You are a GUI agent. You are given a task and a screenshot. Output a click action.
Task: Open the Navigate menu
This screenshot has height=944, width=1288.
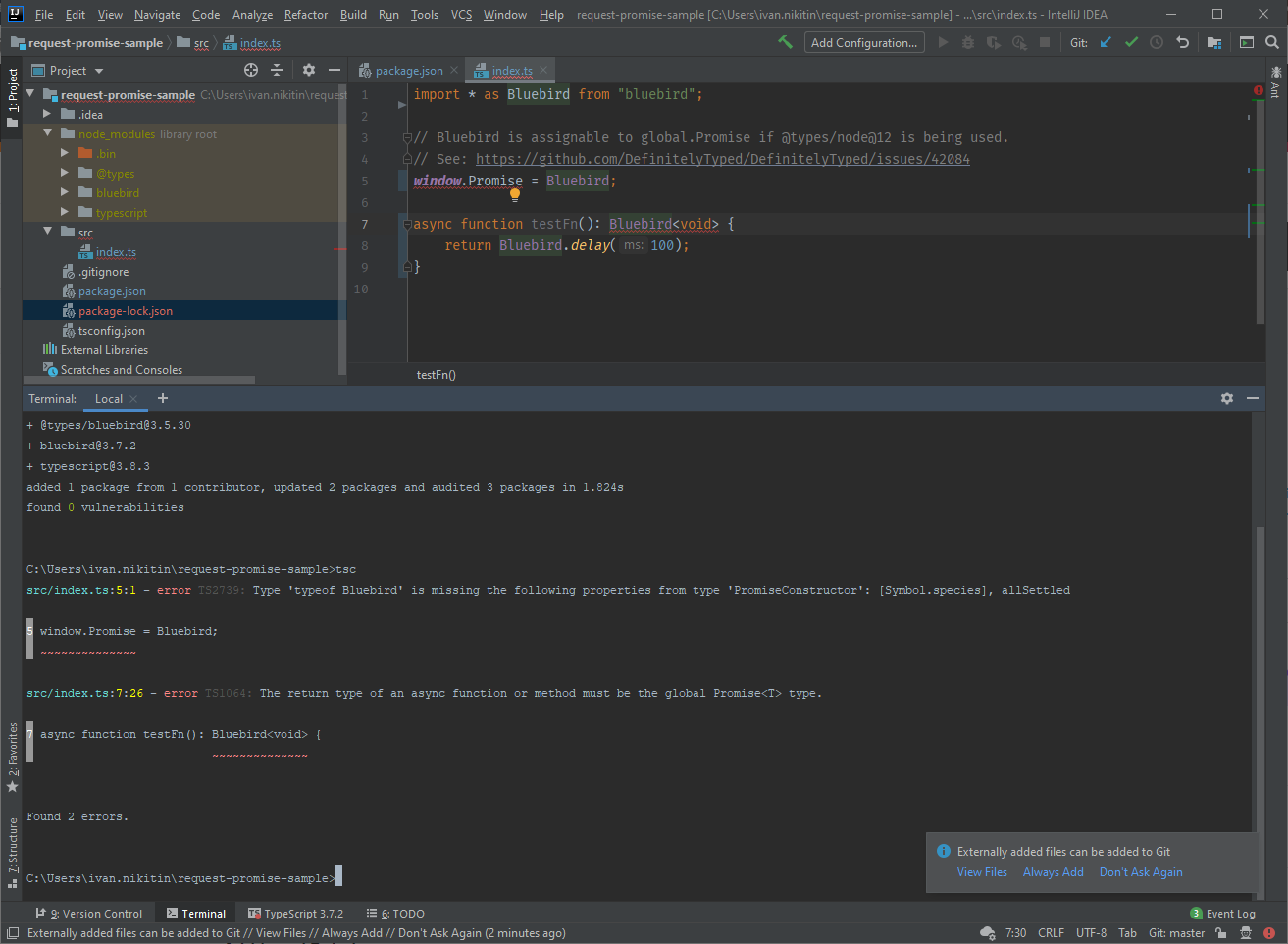click(x=157, y=14)
